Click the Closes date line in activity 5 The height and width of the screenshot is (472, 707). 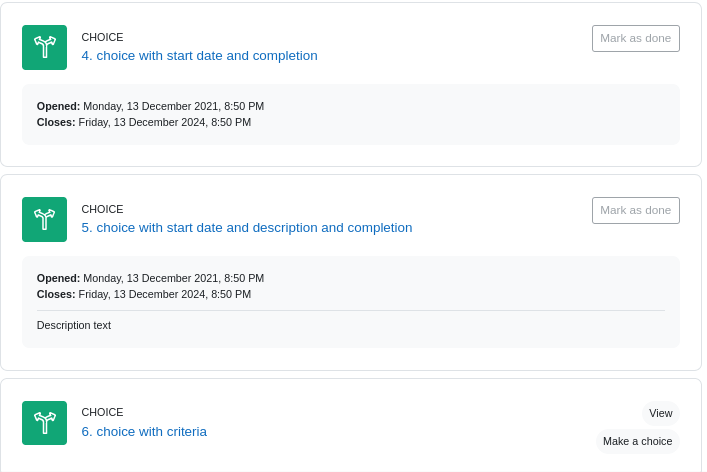coord(144,294)
